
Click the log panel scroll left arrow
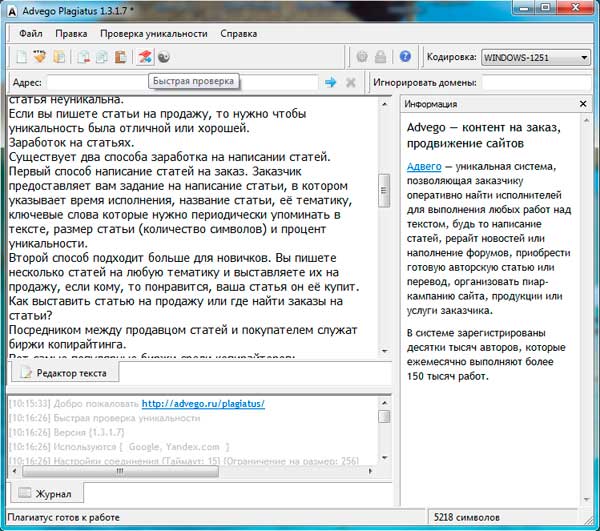pos(14,471)
